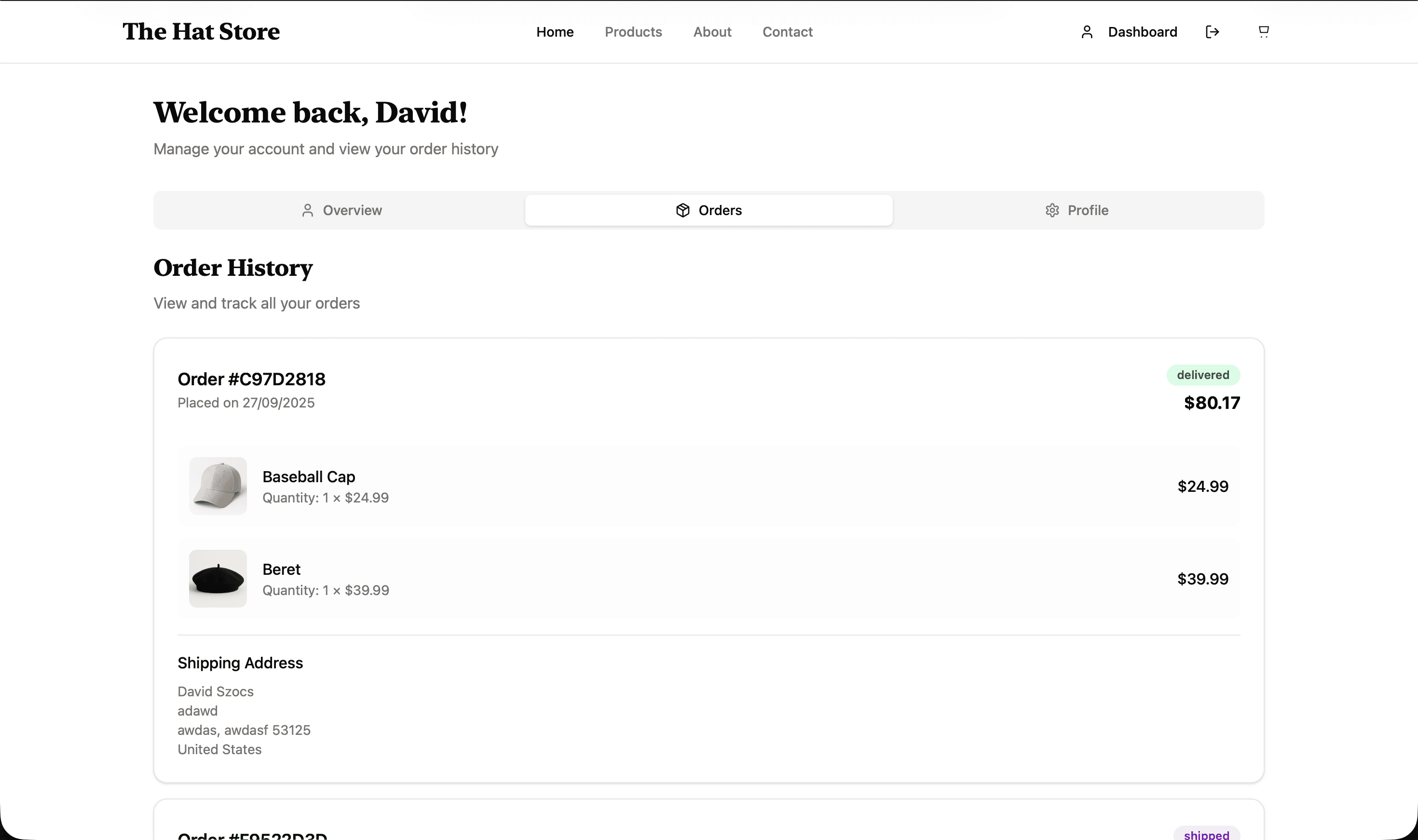Click the user profile icon in header
1418x840 pixels.
click(x=1086, y=32)
